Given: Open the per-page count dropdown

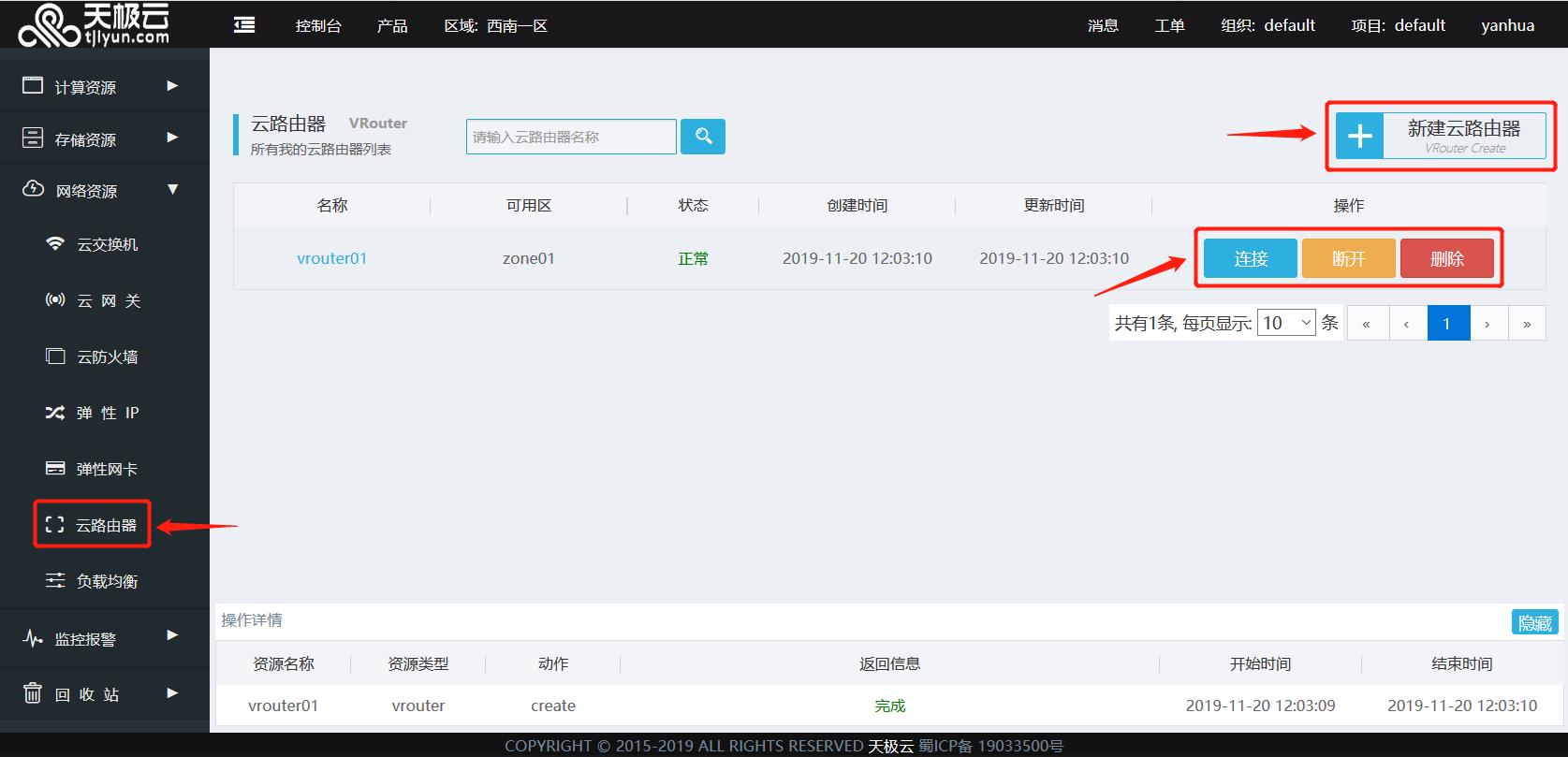Looking at the screenshot, I should click(x=1286, y=323).
